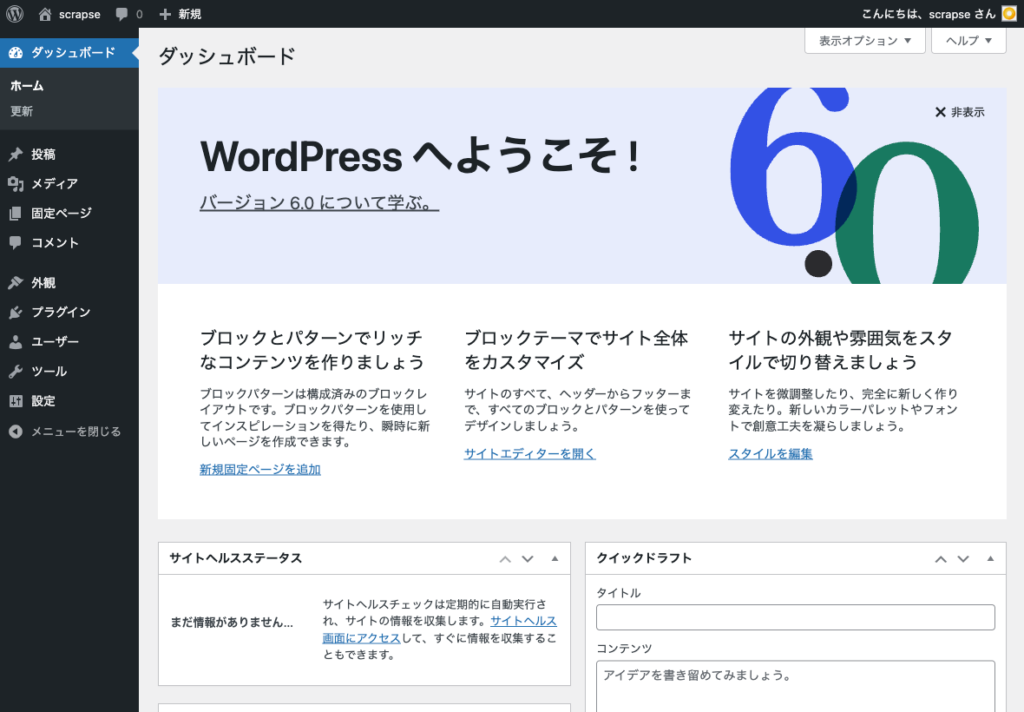Image resolution: width=1024 pixels, height=712 pixels.
Task: Move サイトヘルスステータス widget up
Action: [505, 559]
